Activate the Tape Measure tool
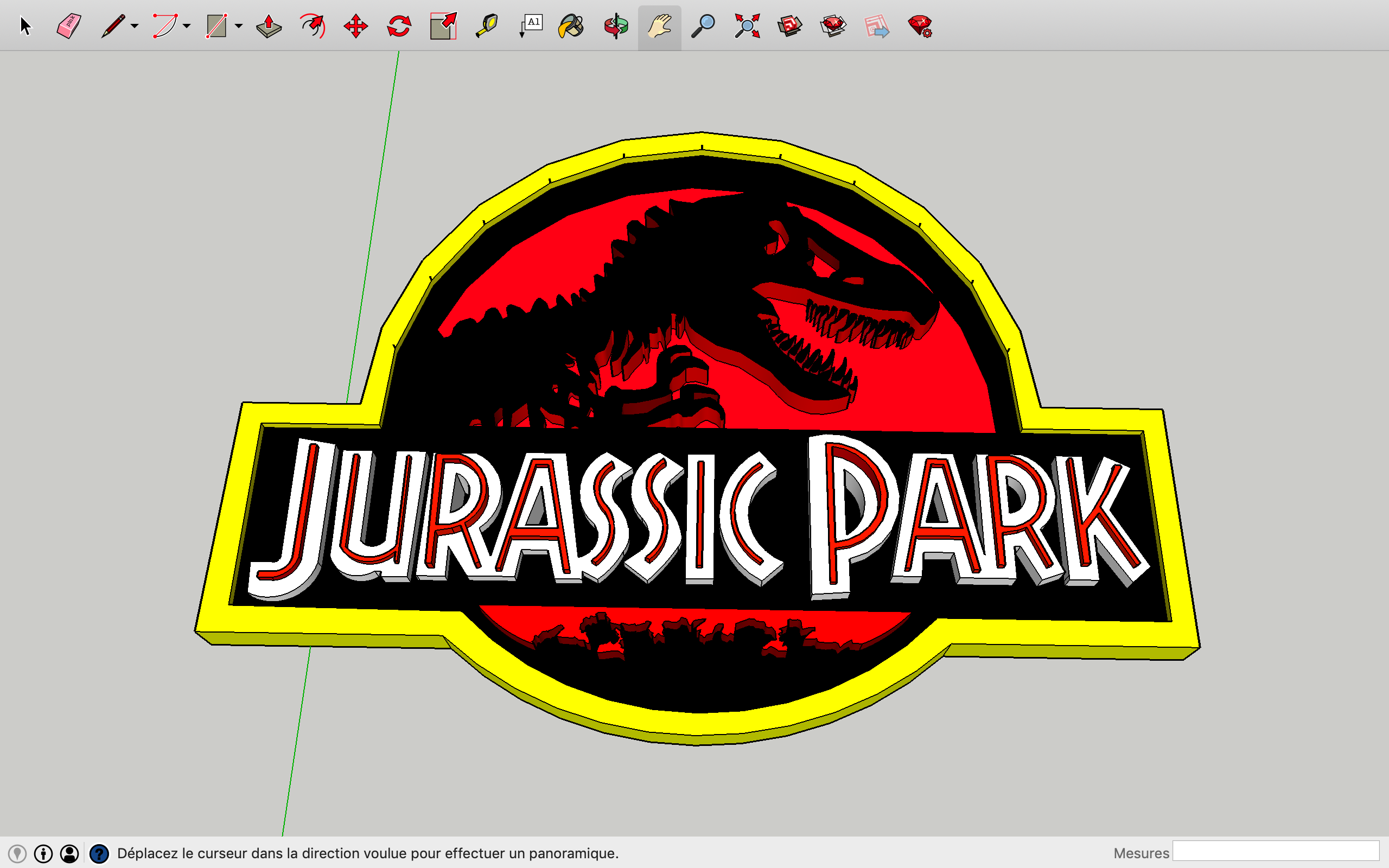 pos(487,27)
